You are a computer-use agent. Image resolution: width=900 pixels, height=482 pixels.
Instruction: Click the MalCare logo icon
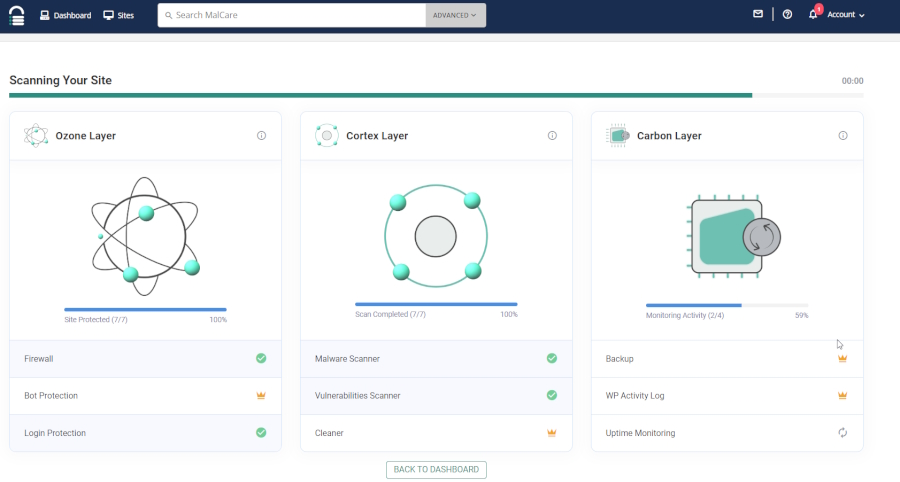pos(16,17)
